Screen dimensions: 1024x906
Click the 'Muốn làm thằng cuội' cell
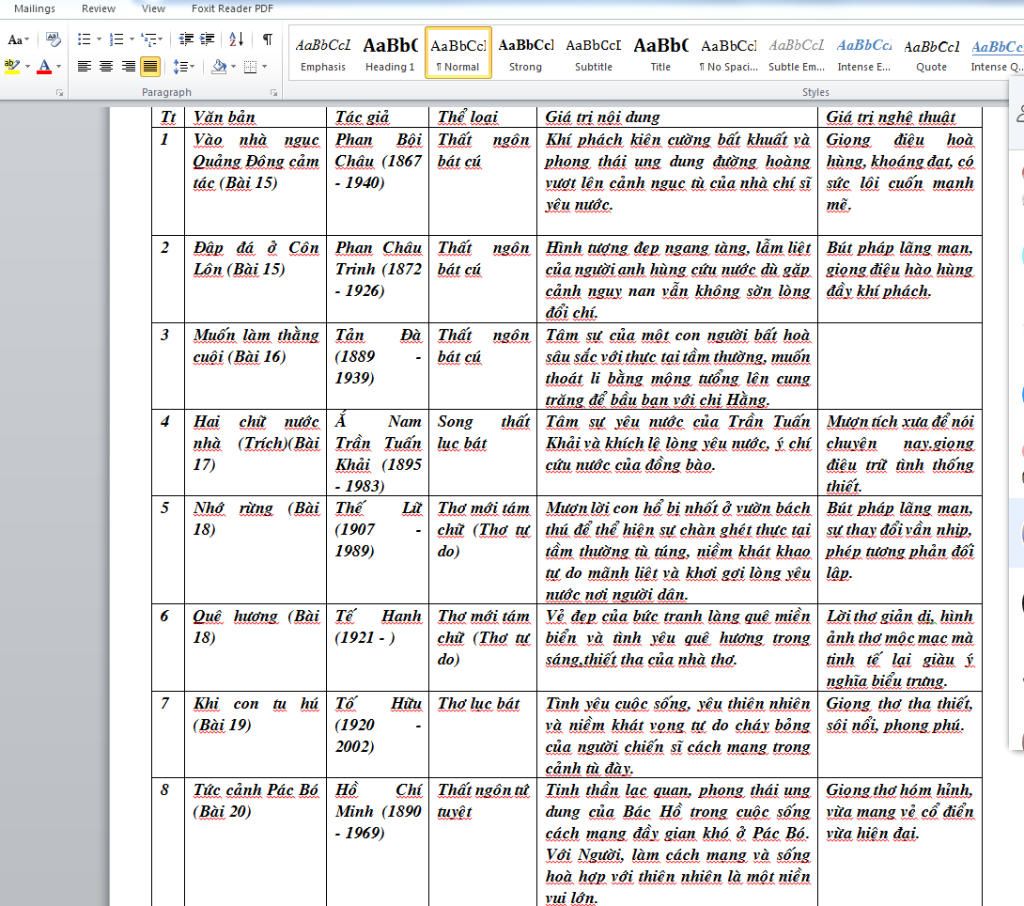(255, 366)
